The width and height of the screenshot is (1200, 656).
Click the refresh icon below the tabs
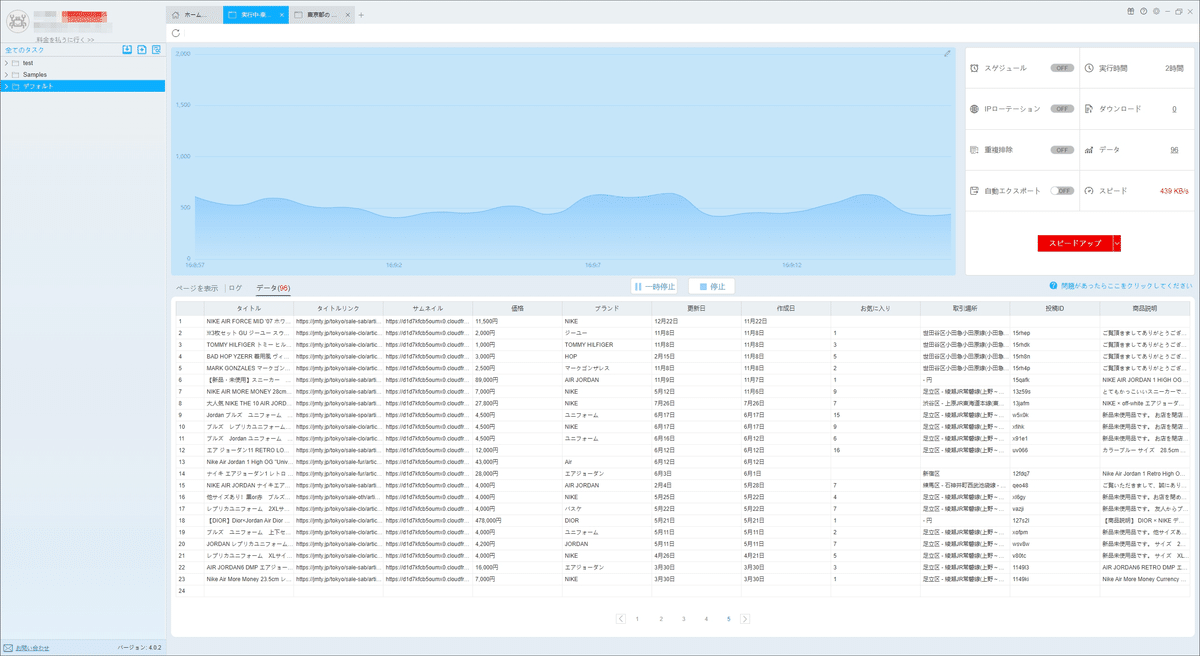click(x=176, y=33)
